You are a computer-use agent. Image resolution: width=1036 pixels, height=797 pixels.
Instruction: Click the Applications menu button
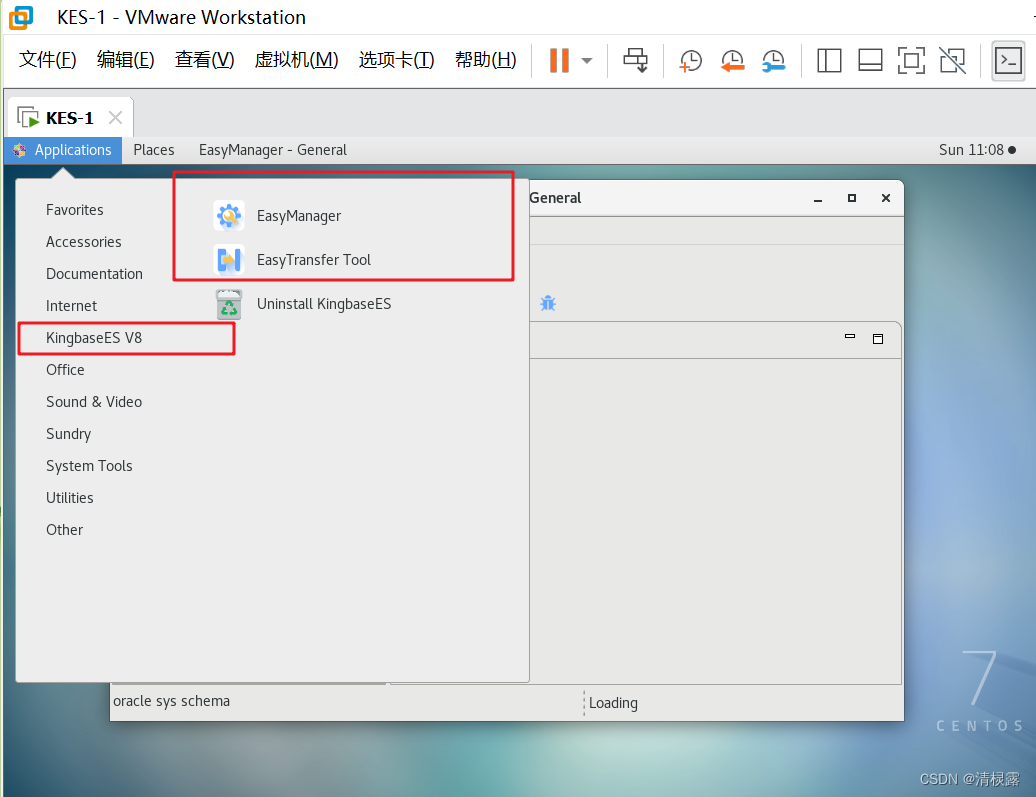[x=63, y=150]
